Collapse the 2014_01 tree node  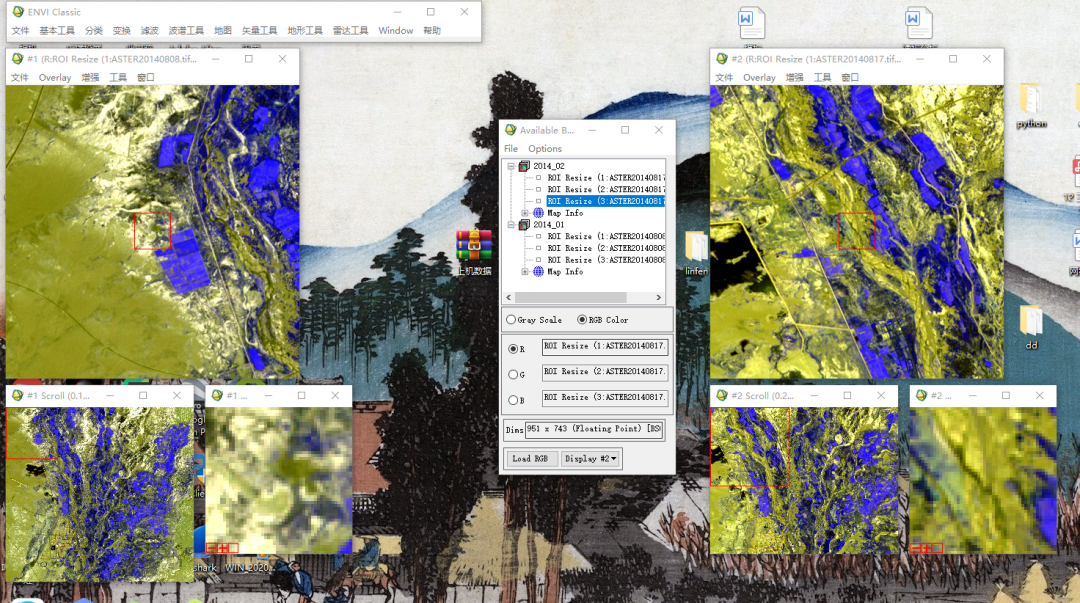pos(511,225)
